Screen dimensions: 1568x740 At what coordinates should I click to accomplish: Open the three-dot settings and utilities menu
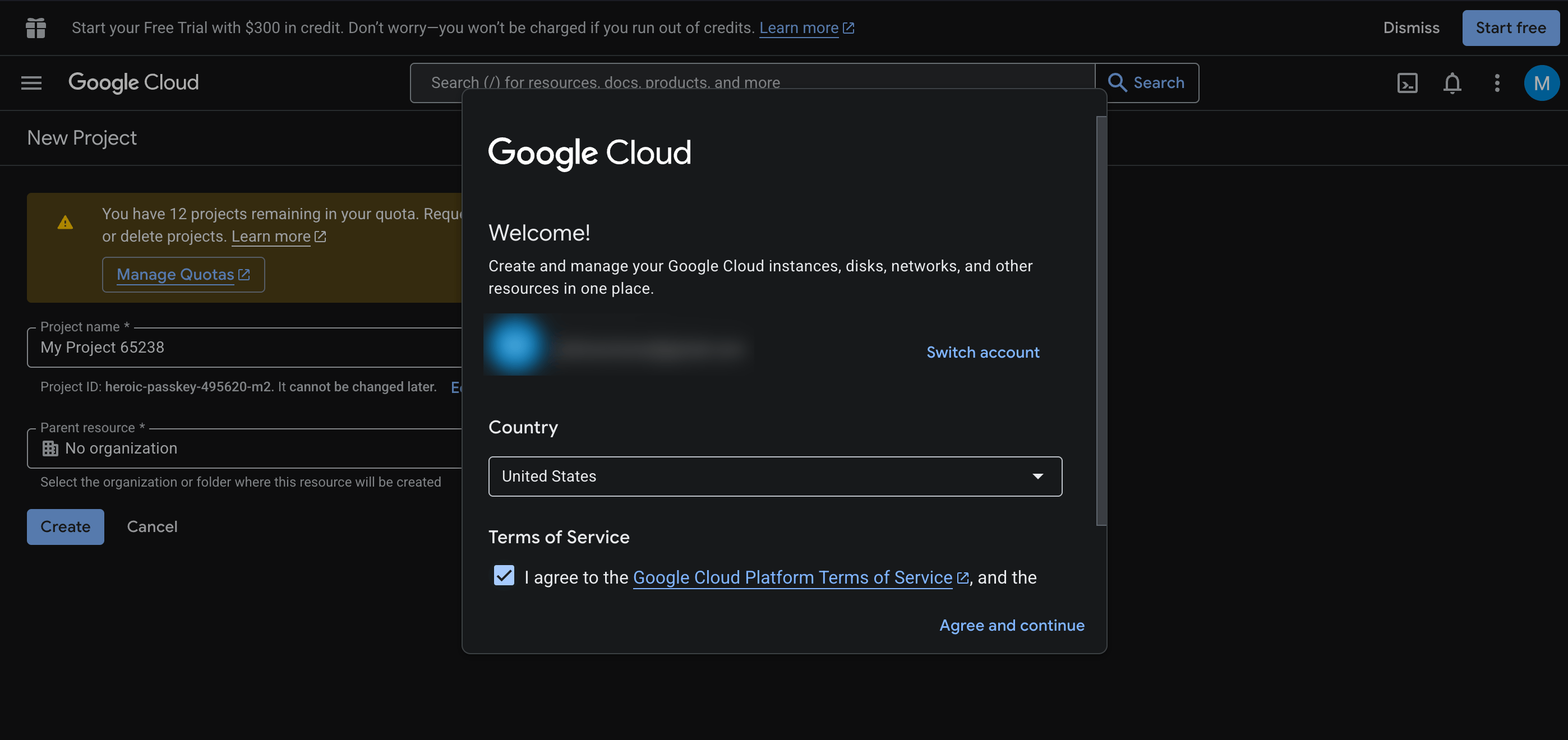click(1497, 83)
